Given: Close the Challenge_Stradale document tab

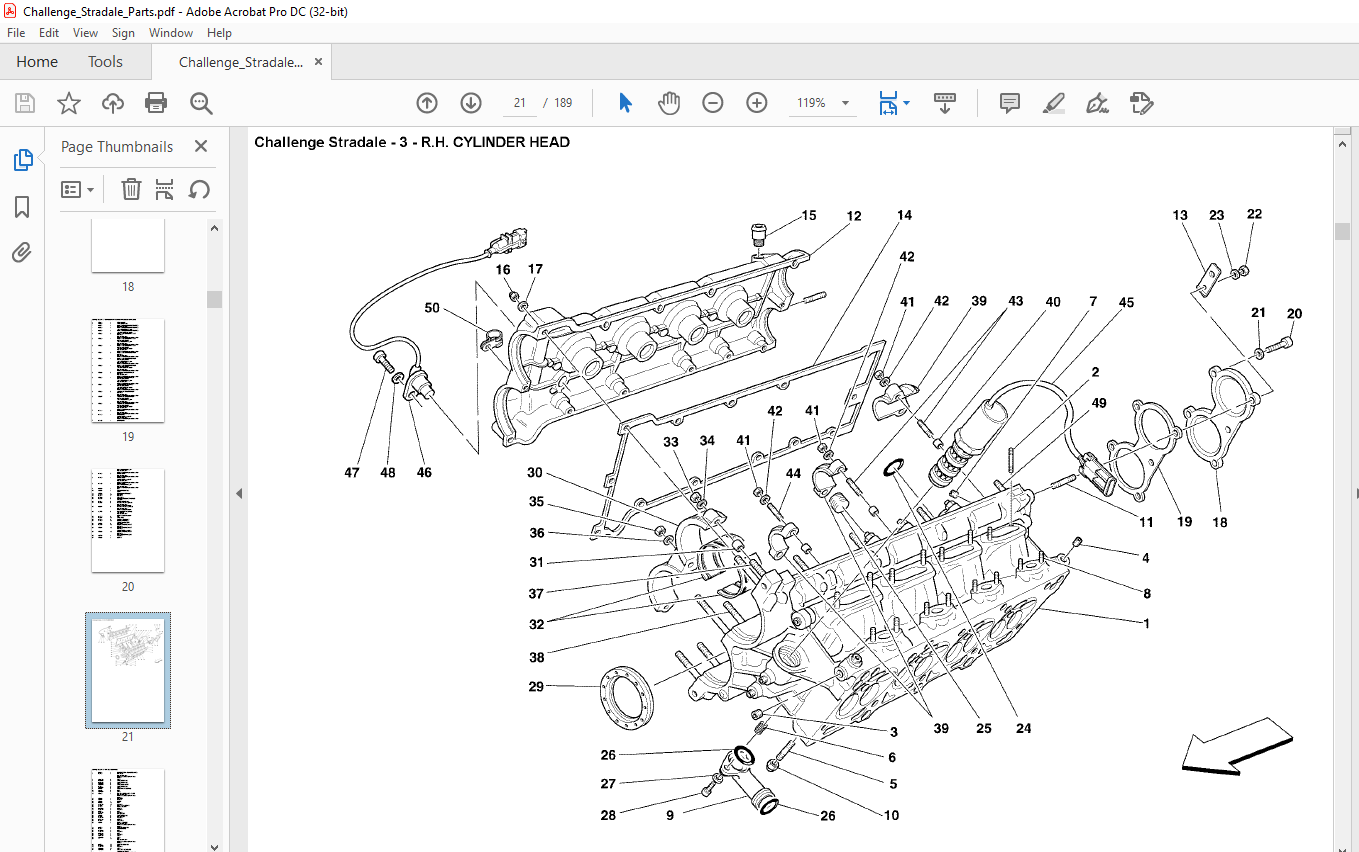Looking at the screenshot, I should [x=319, y=62].
